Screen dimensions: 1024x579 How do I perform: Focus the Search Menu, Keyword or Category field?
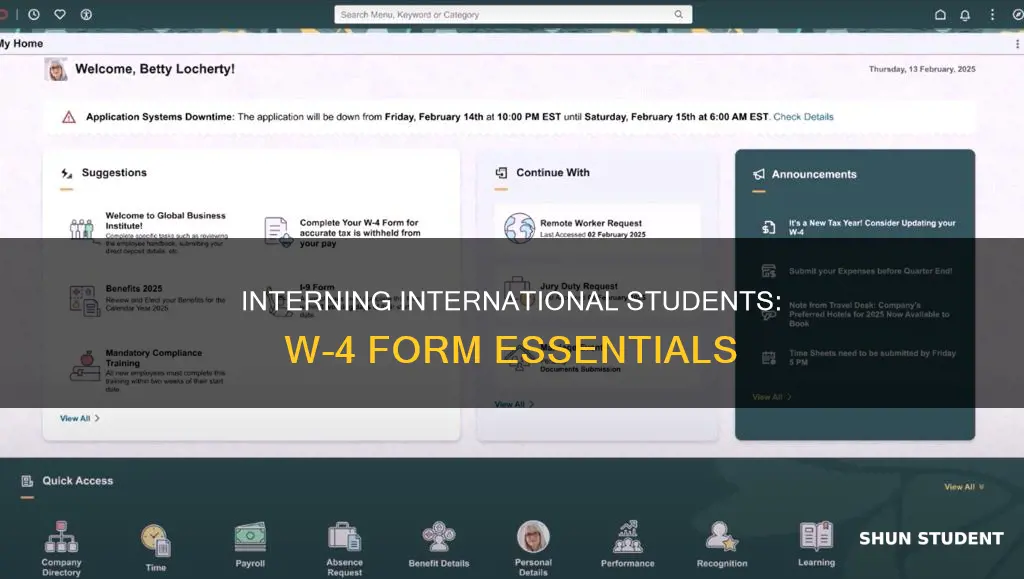tap(513, 14)
